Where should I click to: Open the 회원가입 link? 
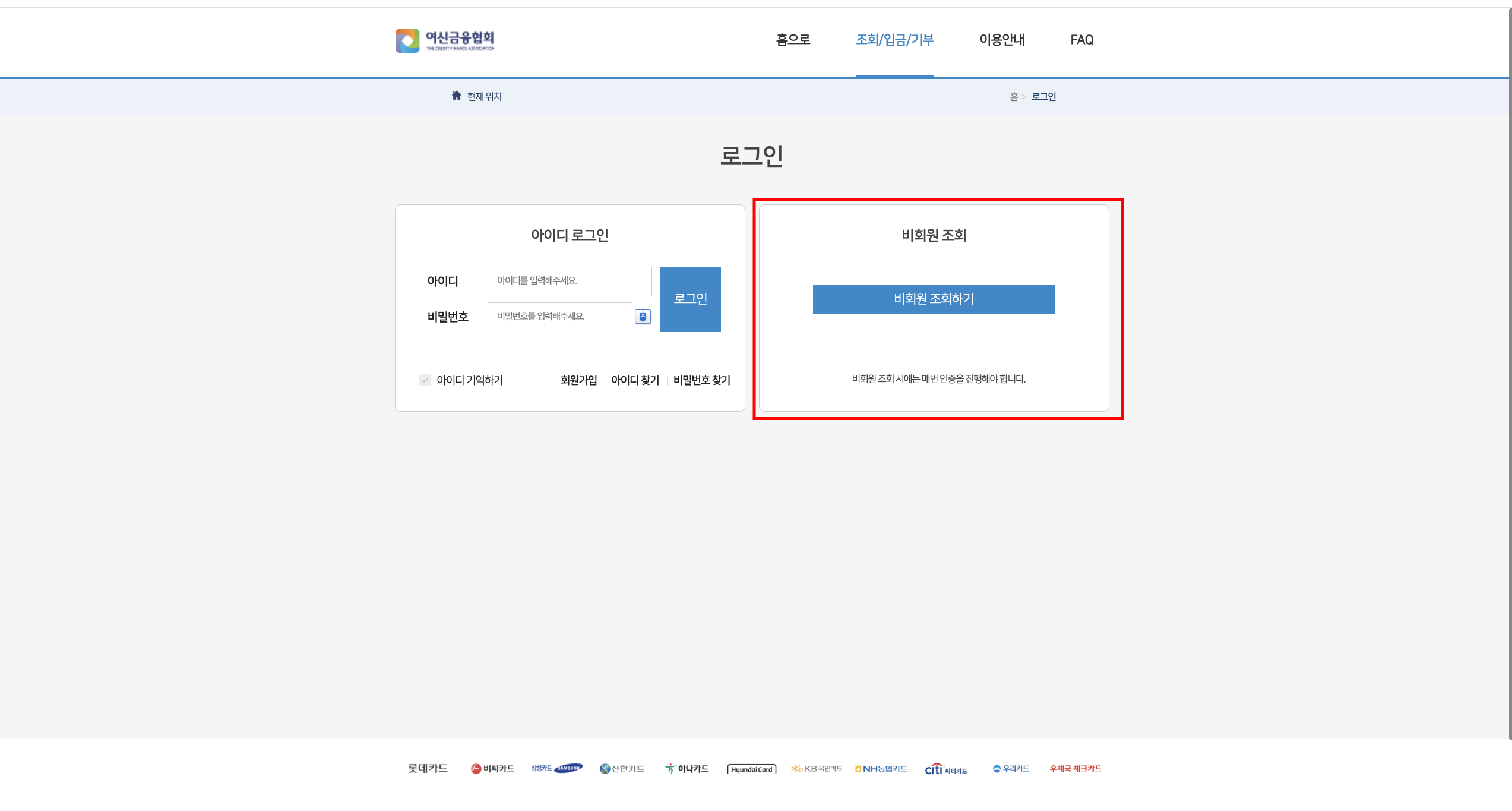coord(578,380)
